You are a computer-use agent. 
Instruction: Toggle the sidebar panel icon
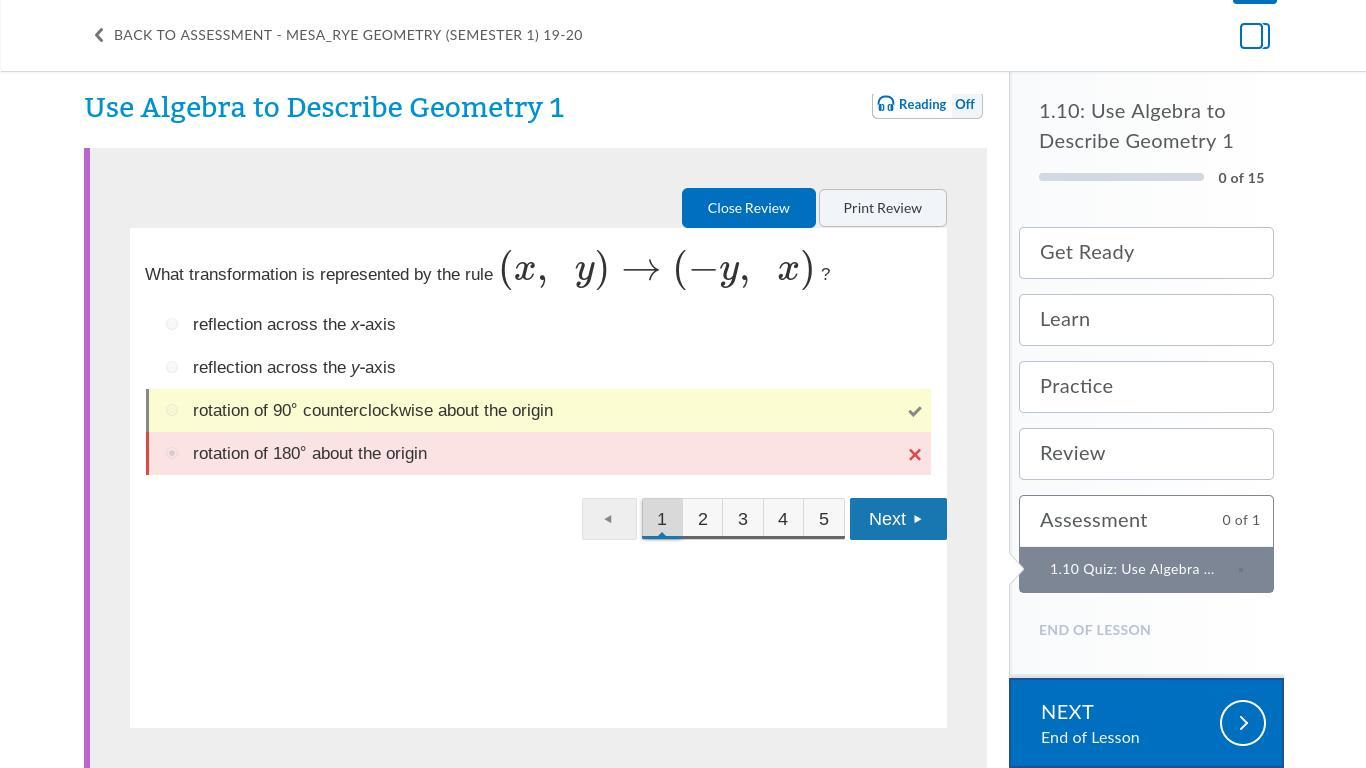(1254, 36)
